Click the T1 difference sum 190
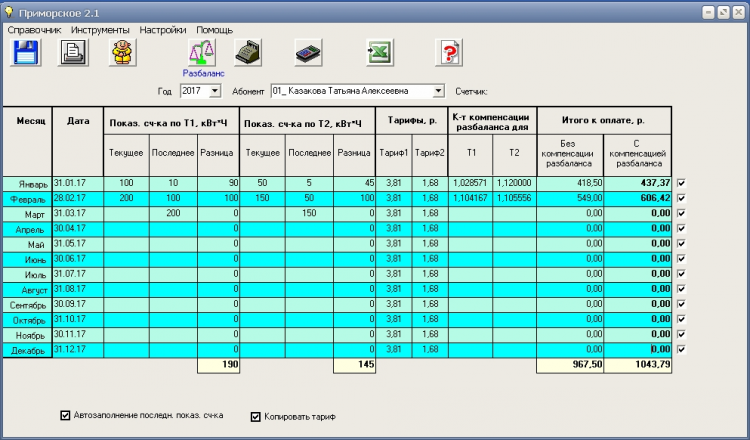Screen dimensions: 750x440 218,365
